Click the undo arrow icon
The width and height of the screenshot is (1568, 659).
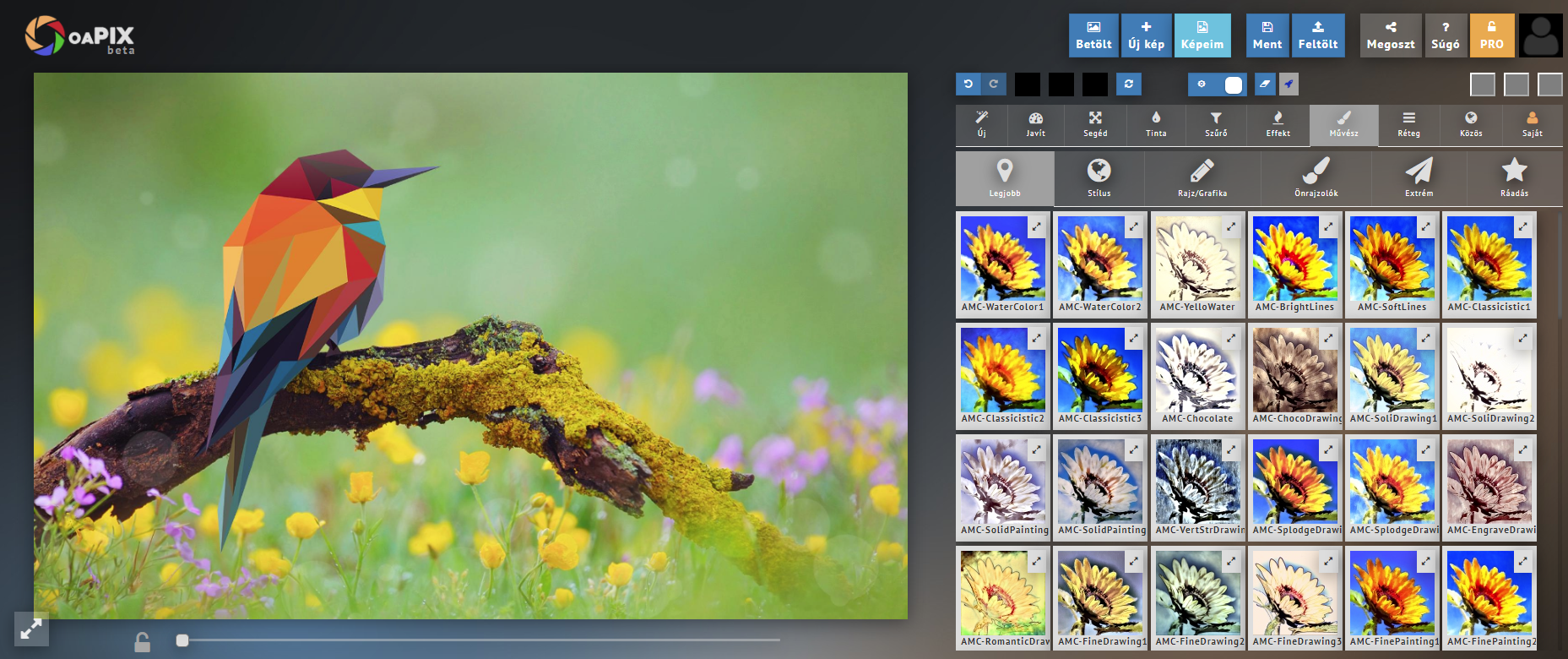968,84
